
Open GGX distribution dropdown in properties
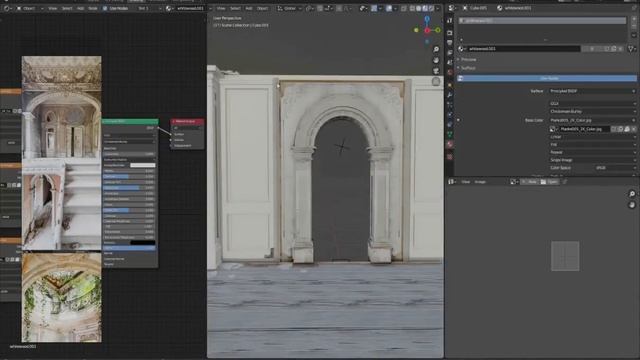pos(593,104)
